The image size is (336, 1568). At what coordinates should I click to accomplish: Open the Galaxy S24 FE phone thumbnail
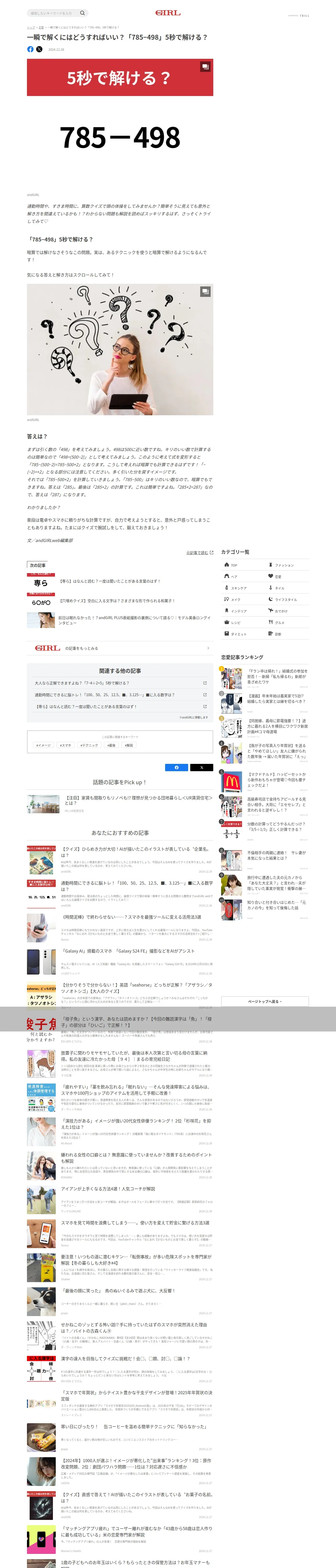(x=41, y=962)
